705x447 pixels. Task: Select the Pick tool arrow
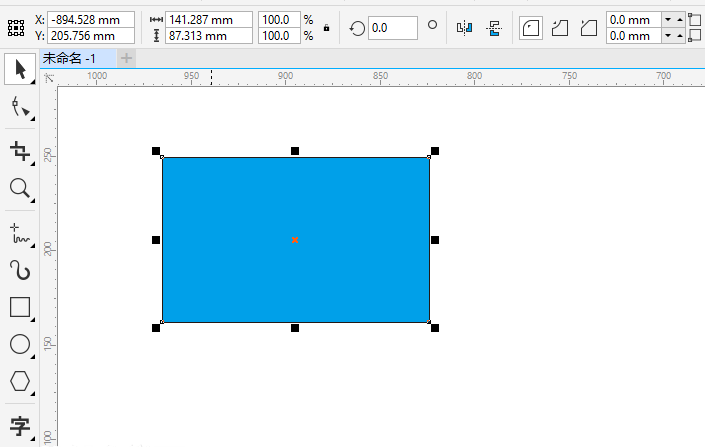(x=20, y=69)
